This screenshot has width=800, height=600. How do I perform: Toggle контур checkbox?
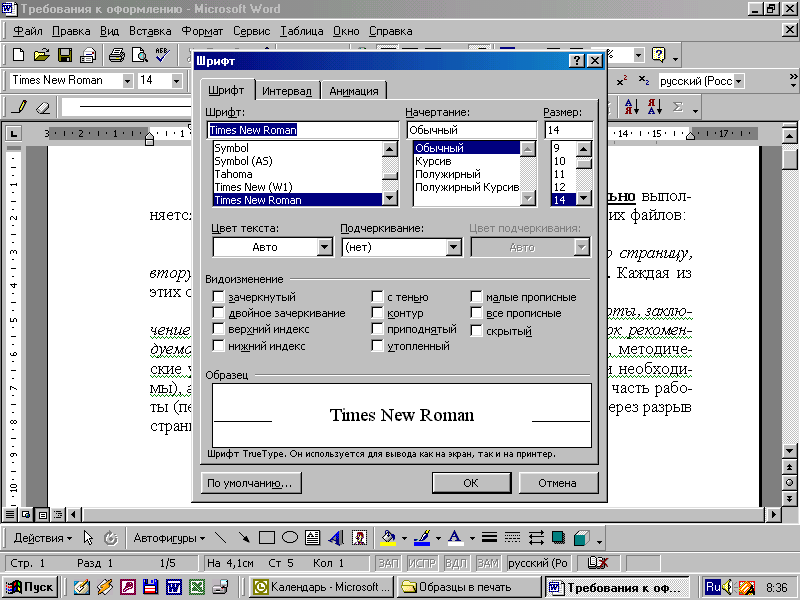click(377, 313)
